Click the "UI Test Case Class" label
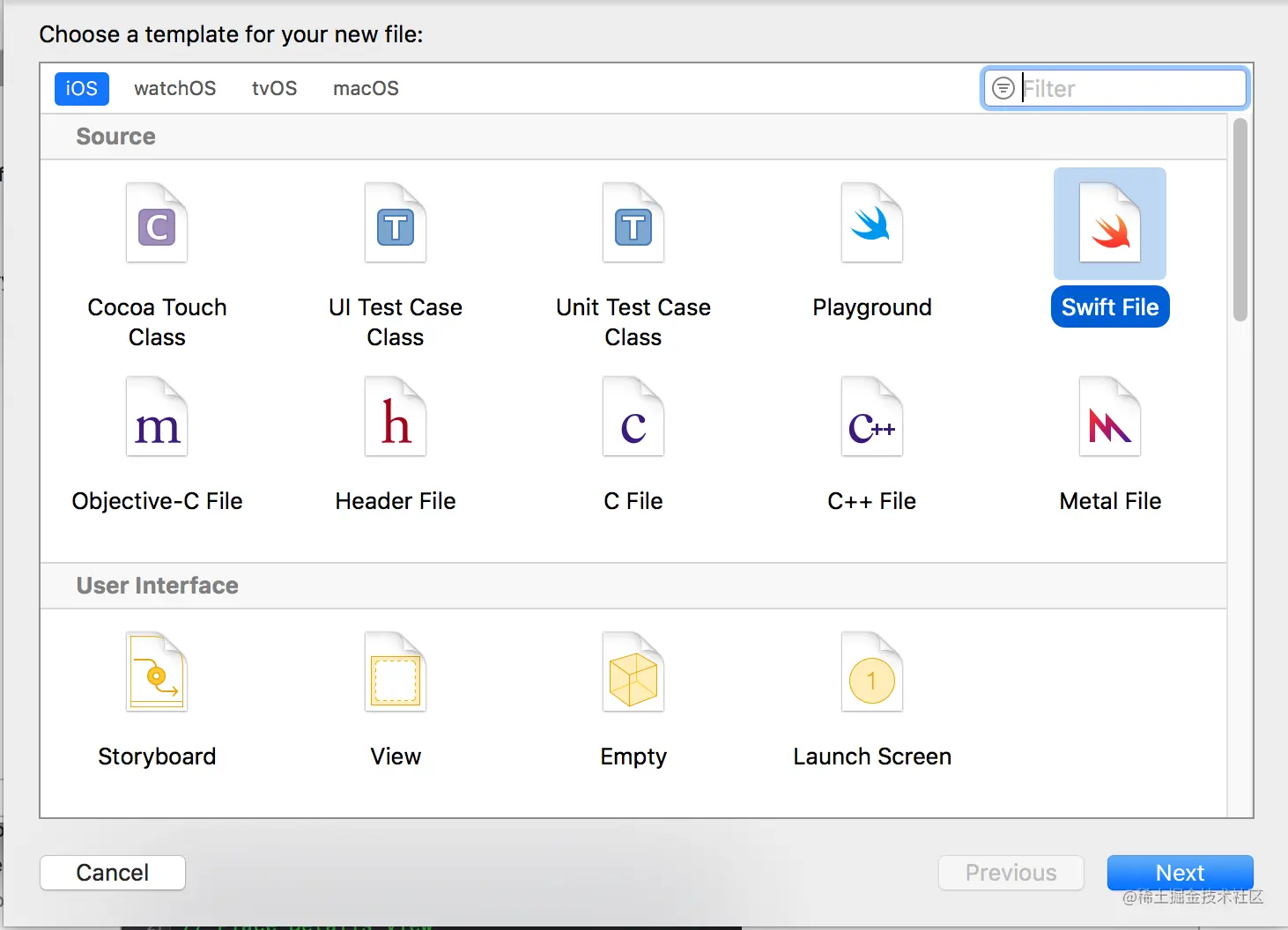Viewport: 1288px width, 930px height. pos(396,322)
